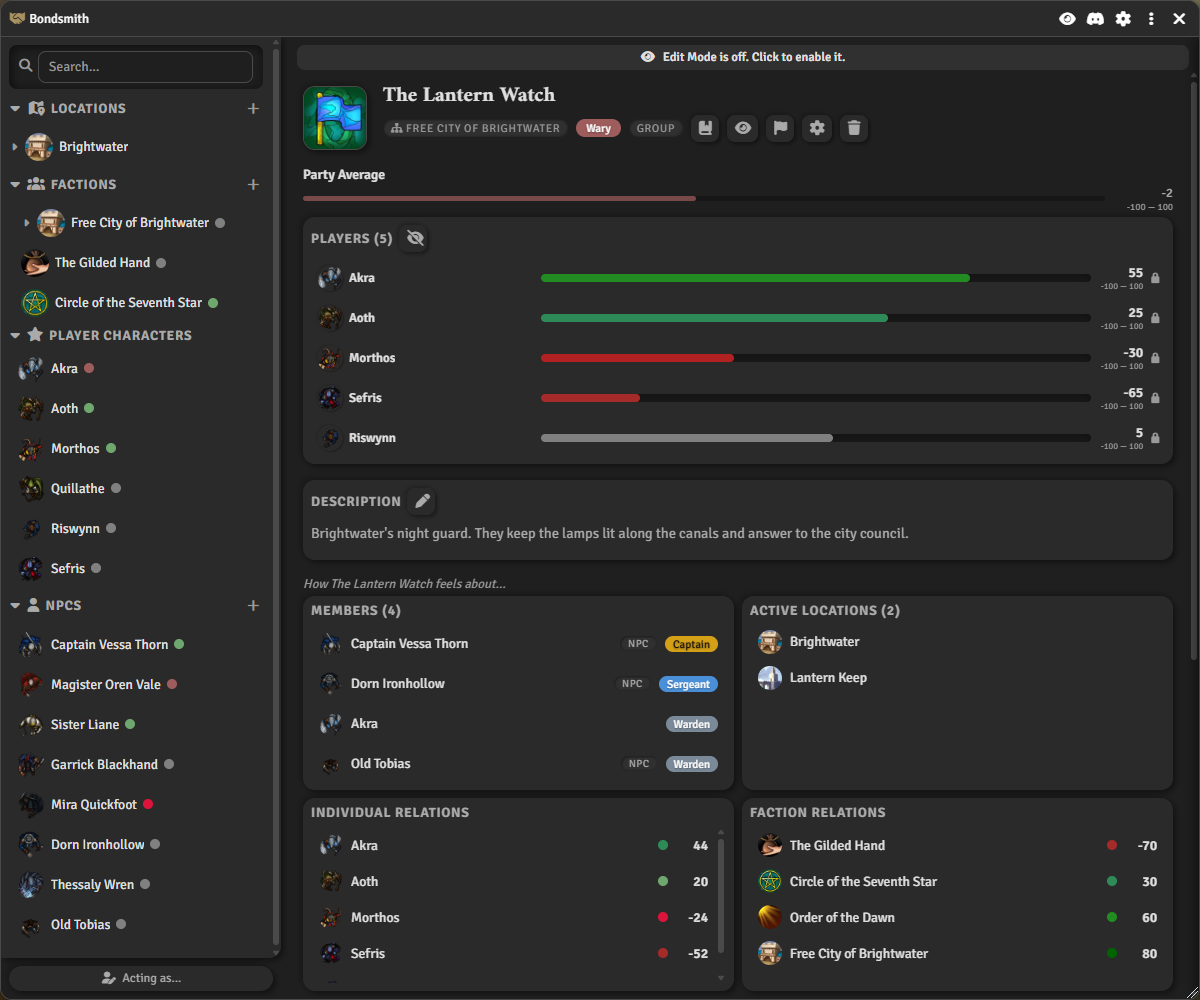Click Sister Liane's portrait icon in sidebar
Screen dimensions: 1200x1000
click(x=31, y=724)
